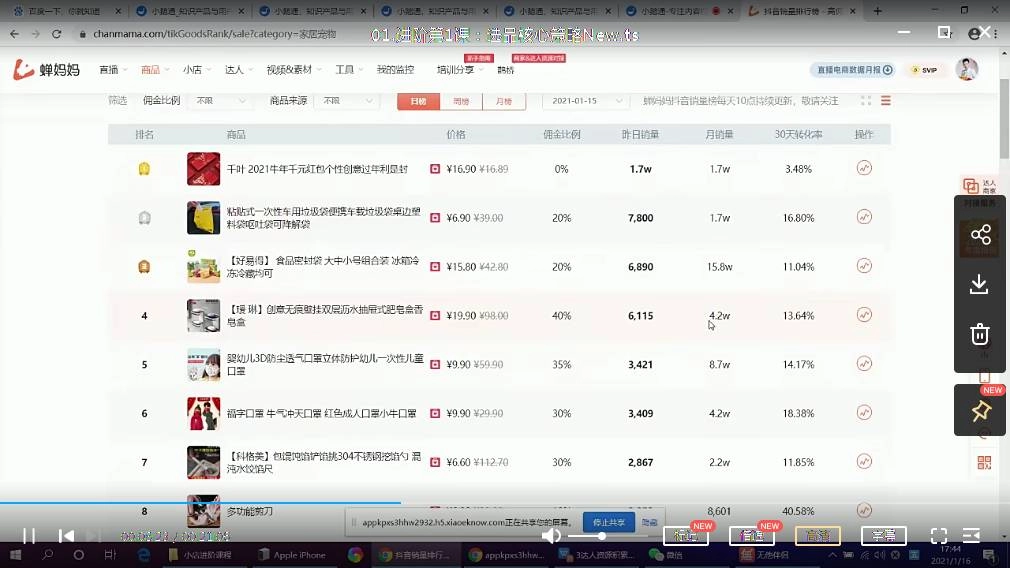The image size is (1010, 568).
Task: Click the 好易得 食品密封袋 product thumbnail
Action: (204, 267)
